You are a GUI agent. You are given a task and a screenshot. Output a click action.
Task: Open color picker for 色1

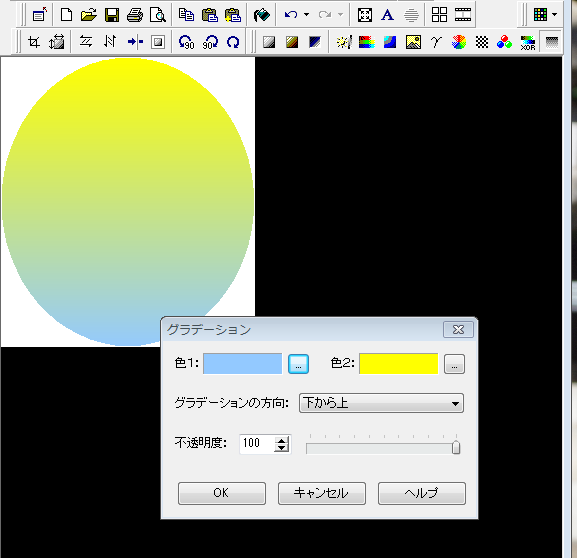(298, 364)
